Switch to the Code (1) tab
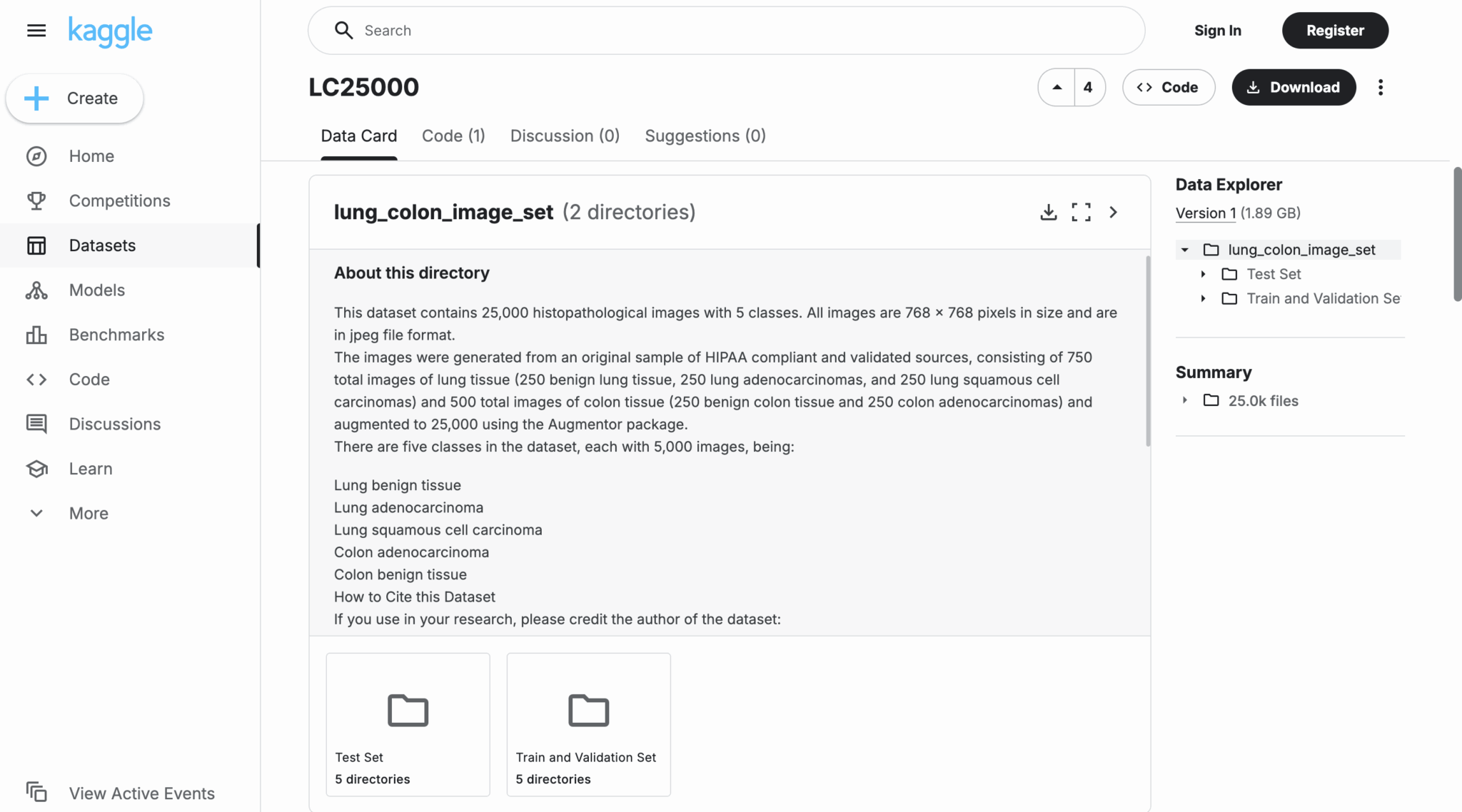The width and height of the screenshot is (1462, 812). [x=453, y=136]
